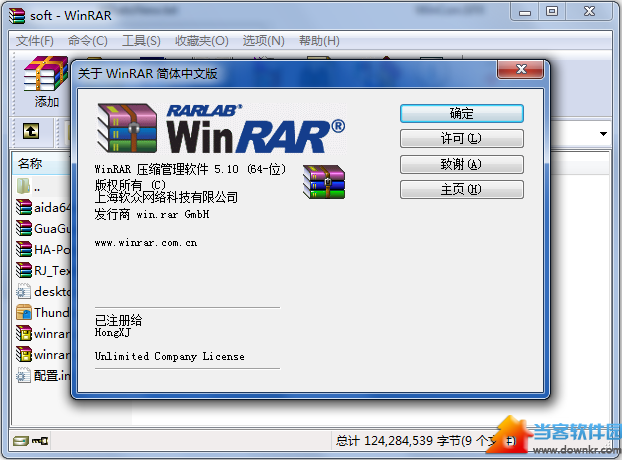
Task: Select the first winrar SFX file
Action: pyautogui.click(x=43, y=334)
